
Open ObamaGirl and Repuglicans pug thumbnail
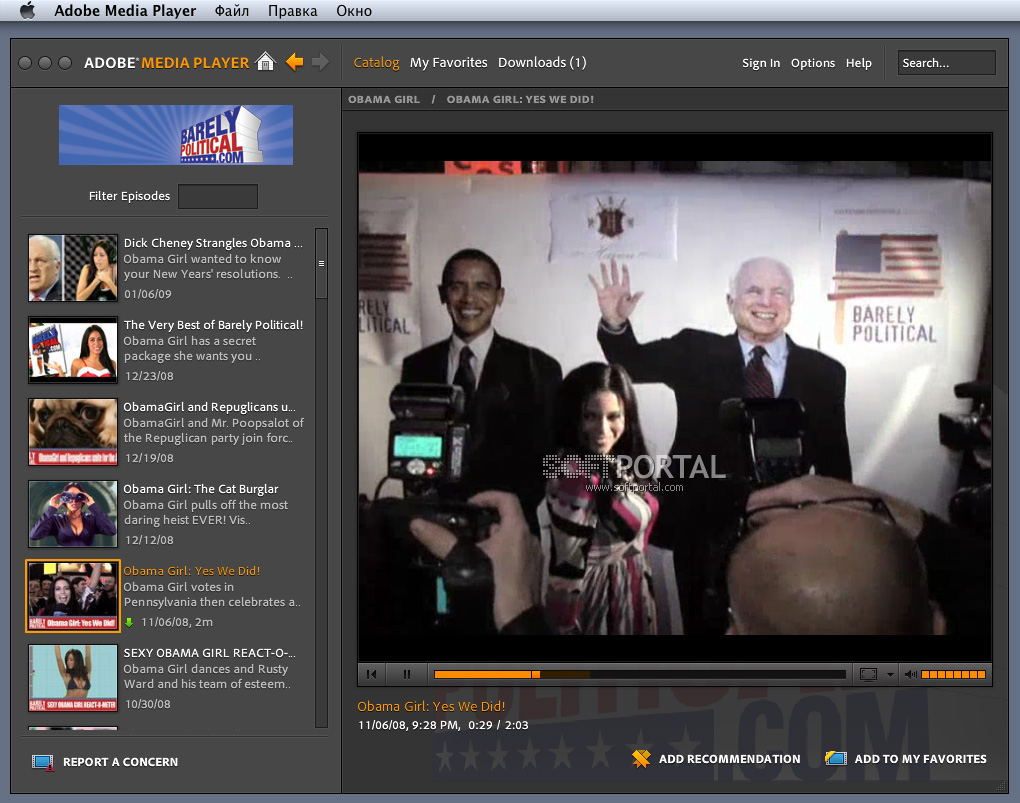73,431
